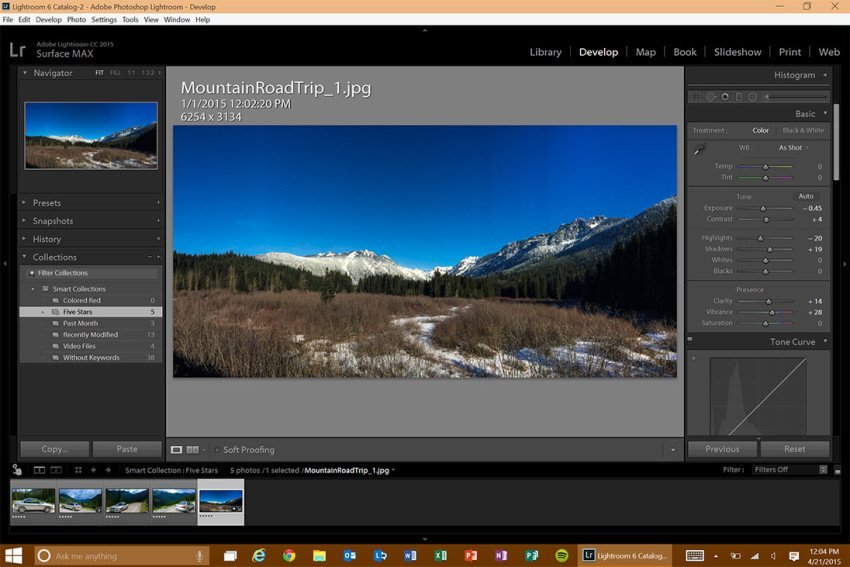Show second window display icon
This screenshot has height=567, width=850.
tap(56, 470)
